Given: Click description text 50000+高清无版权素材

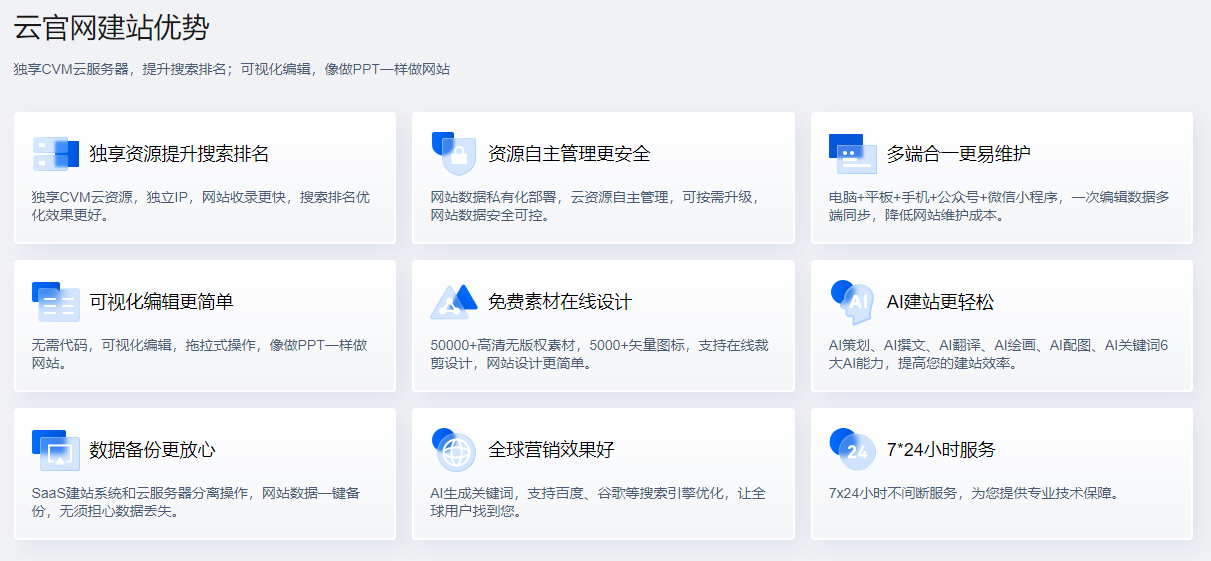Looking at the screenshot, I should click(599, 354).
